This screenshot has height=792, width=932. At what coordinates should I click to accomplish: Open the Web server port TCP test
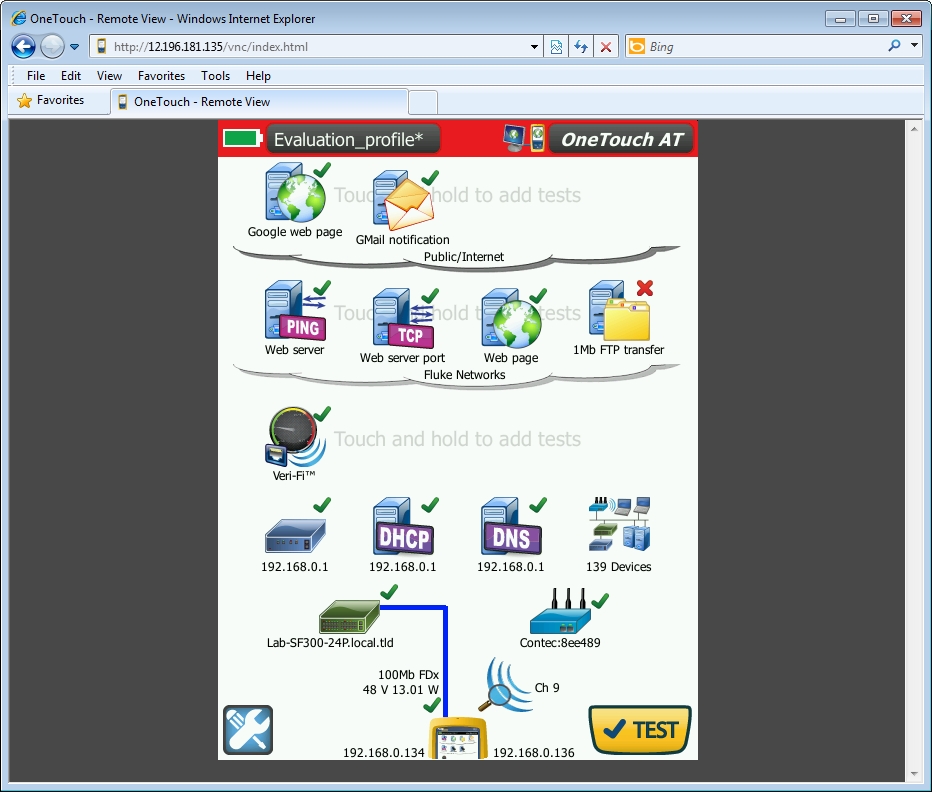click(402, 318)
